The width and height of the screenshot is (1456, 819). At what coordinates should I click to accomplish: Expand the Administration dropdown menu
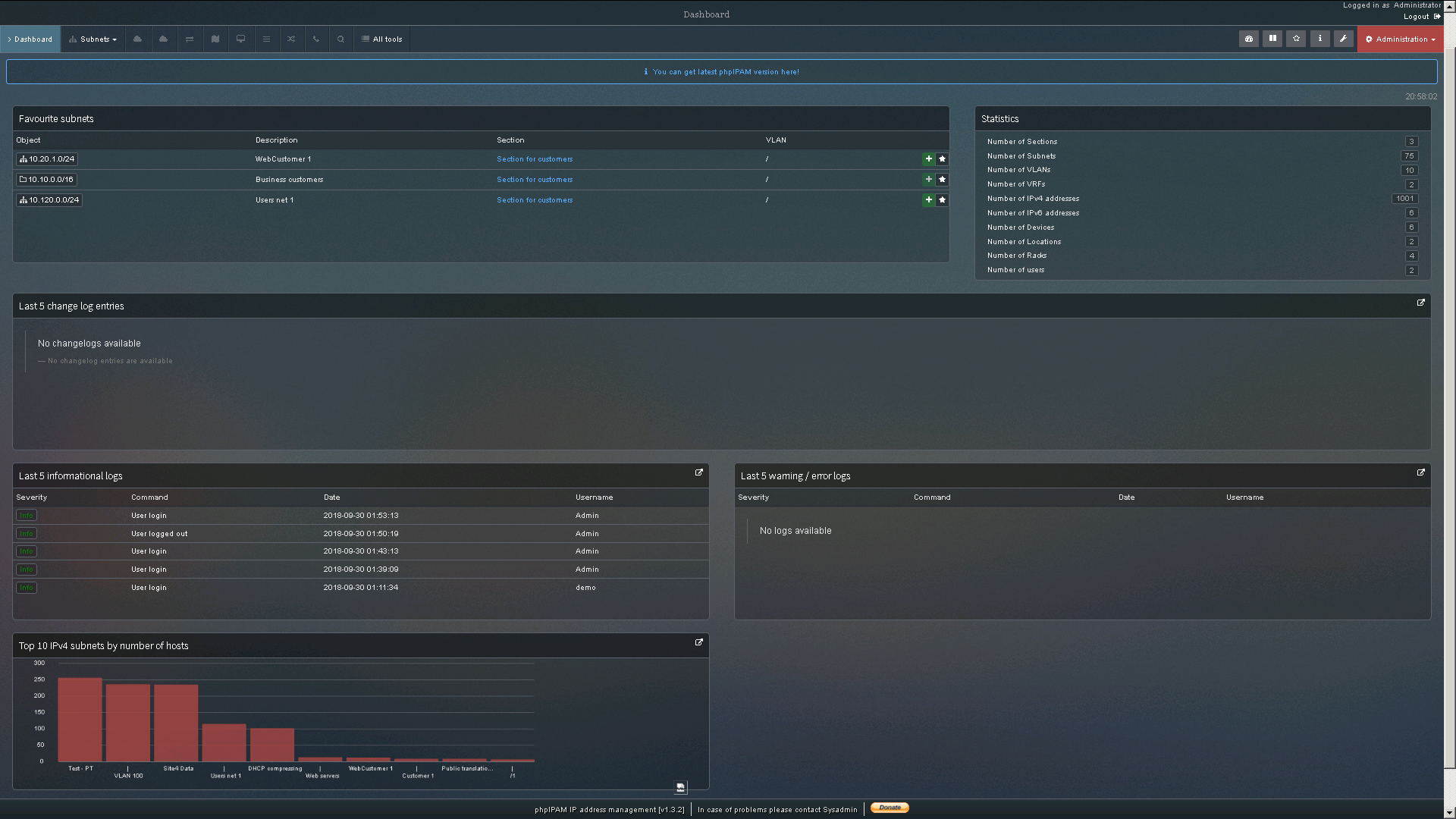click(x=1400, y=39)
